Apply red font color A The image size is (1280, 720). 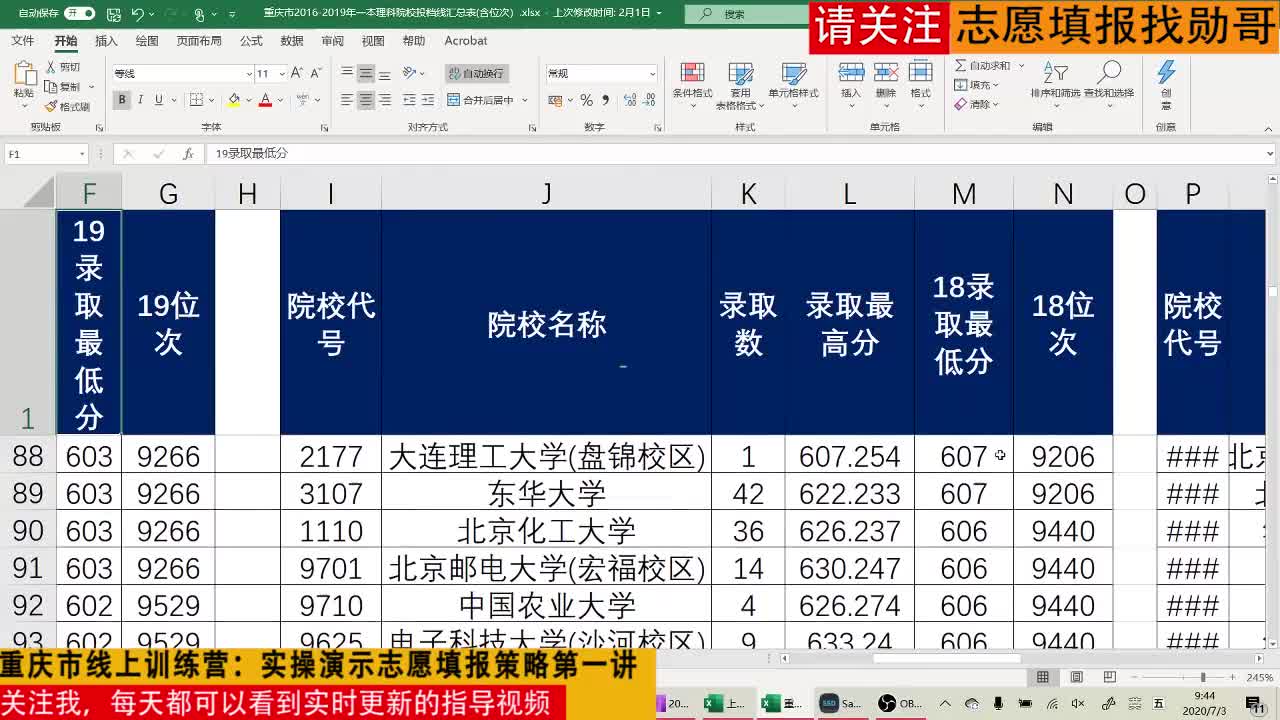point(265,100)
